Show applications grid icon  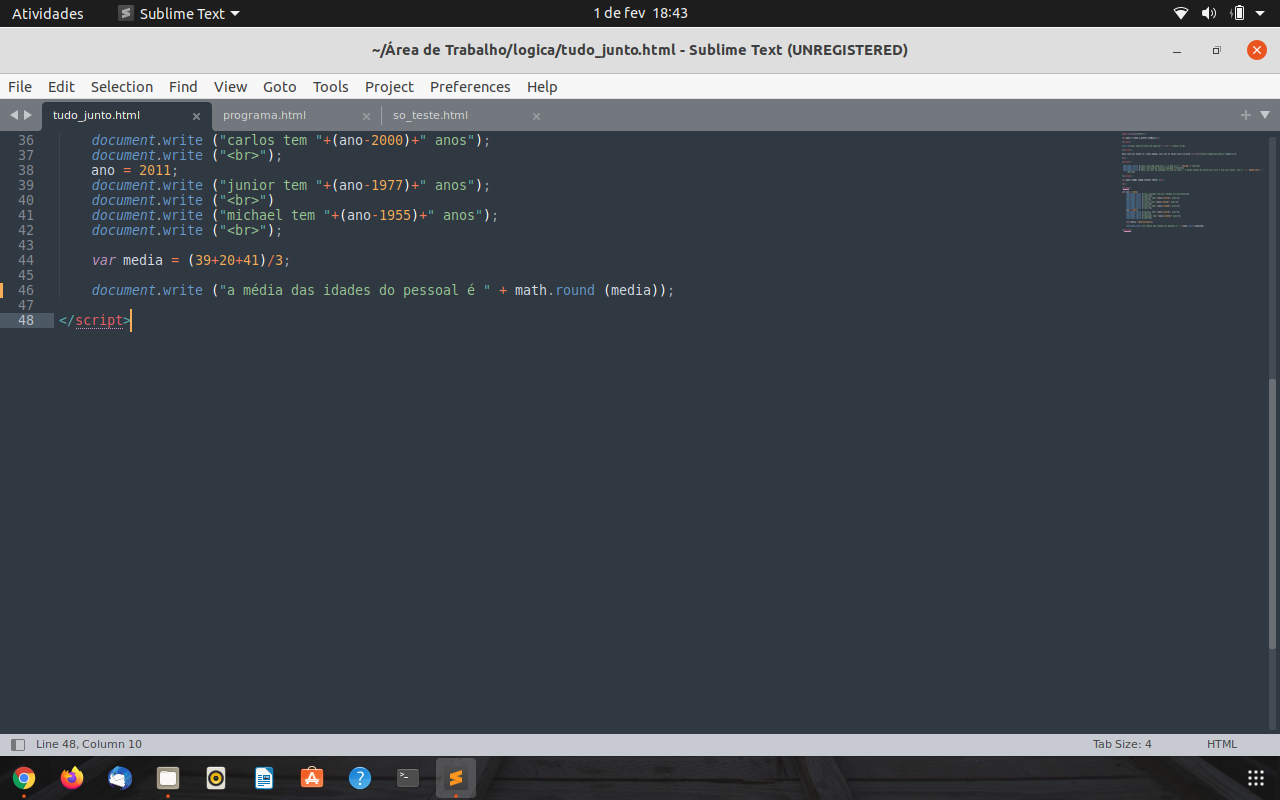click(1256, 778)
